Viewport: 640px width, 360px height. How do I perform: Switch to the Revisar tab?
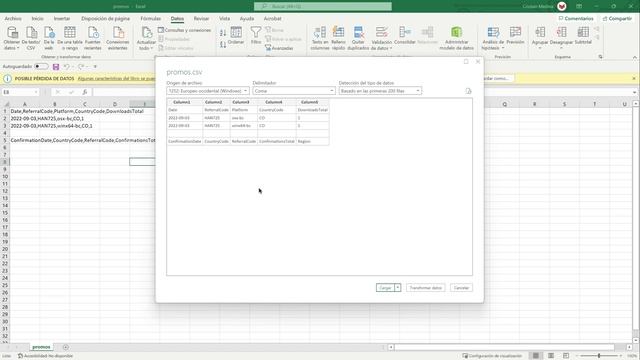(201, 19)
